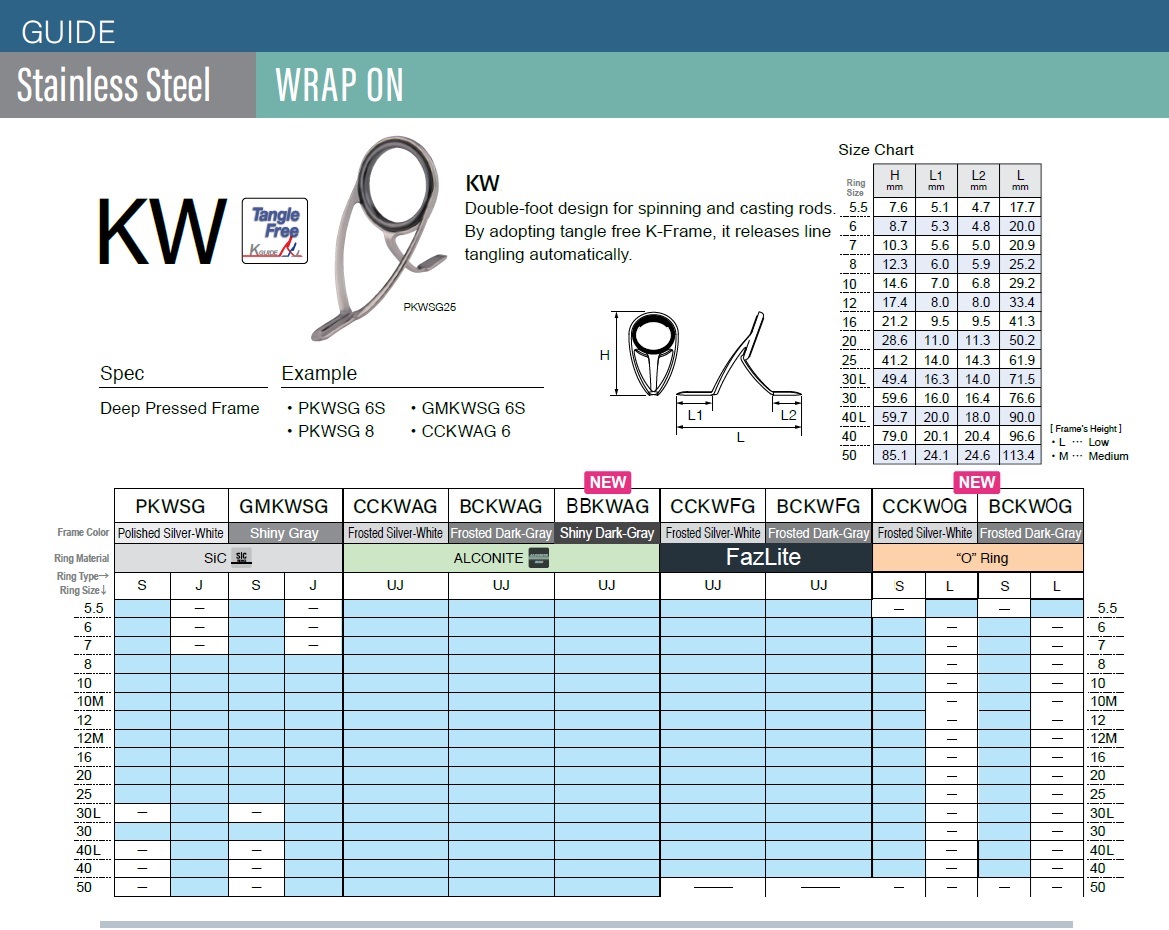This screenshot has height=930, width=1169.
Task: Click Shiny Dark-Gray swatch under BBKWAG
Action: [607, 533]
